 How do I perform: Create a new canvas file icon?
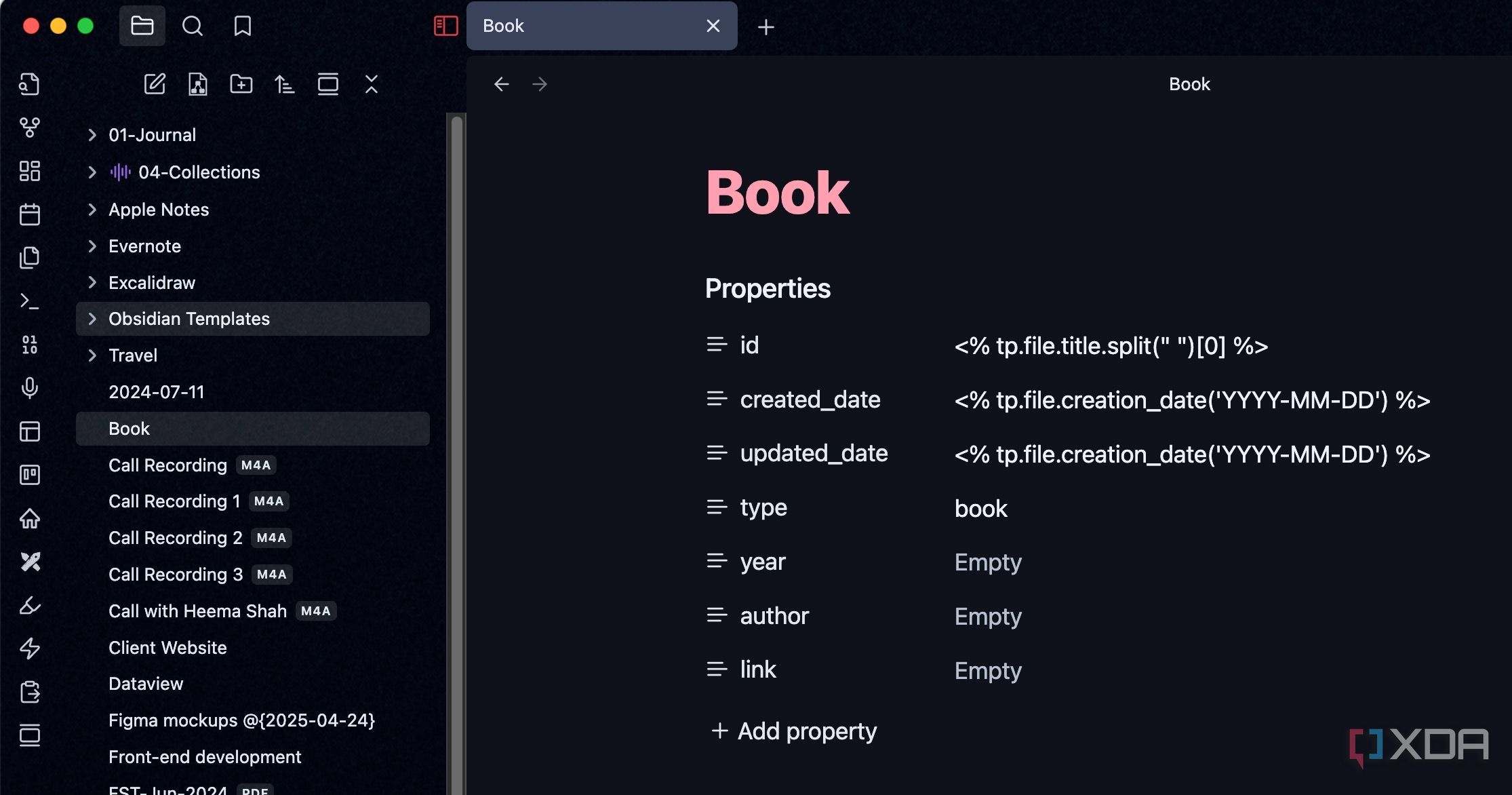[198, 84]
